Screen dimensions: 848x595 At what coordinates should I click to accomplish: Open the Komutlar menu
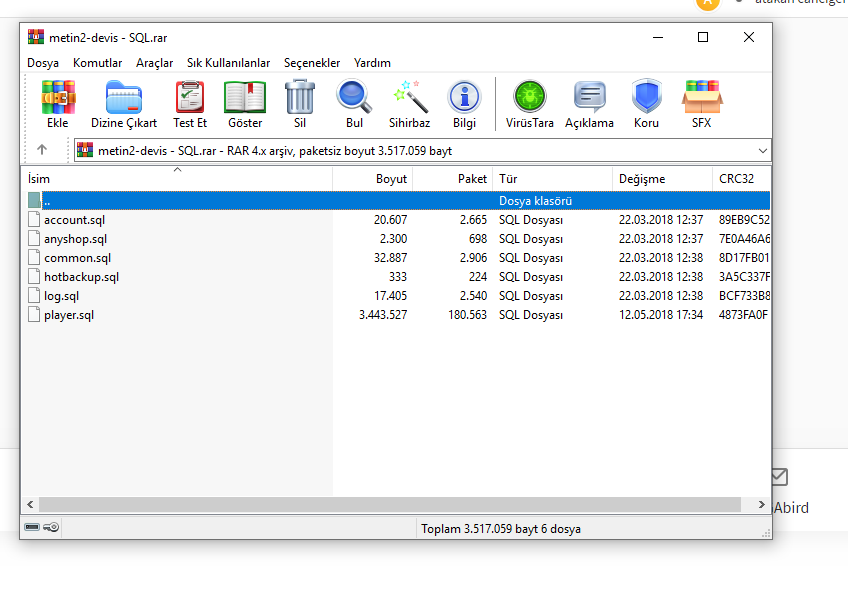click(x=97, y=63)
